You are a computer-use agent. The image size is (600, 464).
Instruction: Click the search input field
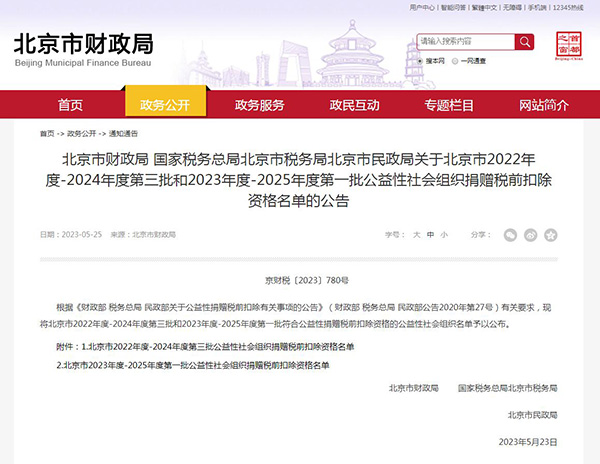[x=465, y=42]
